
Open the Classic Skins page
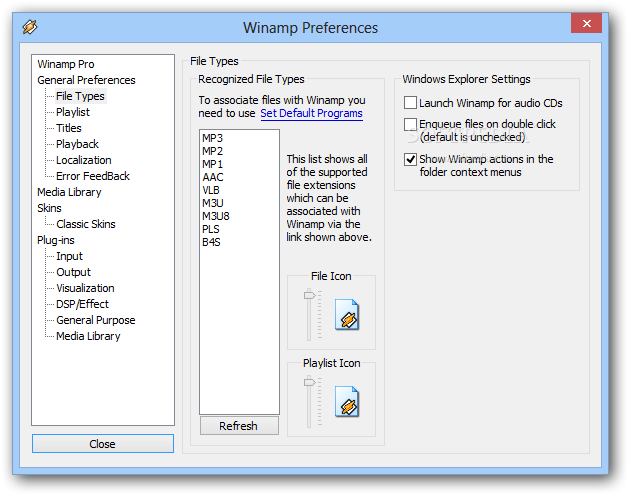coord(85,224)
